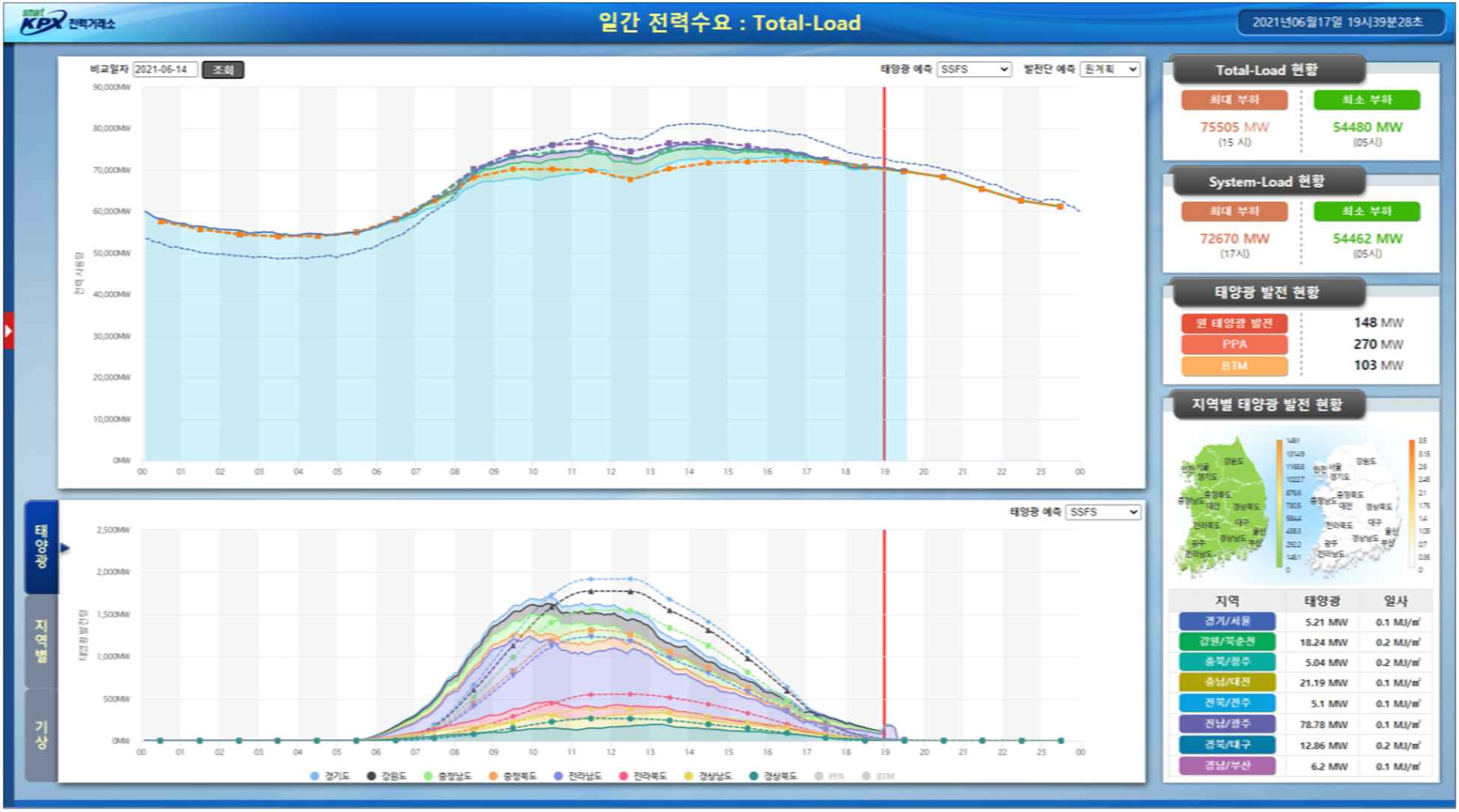The height and width of the screenshot is (812, 1459).
Task: Open top chart 태양광 예측 SSFS dropdown
Action: click(973, 69)
